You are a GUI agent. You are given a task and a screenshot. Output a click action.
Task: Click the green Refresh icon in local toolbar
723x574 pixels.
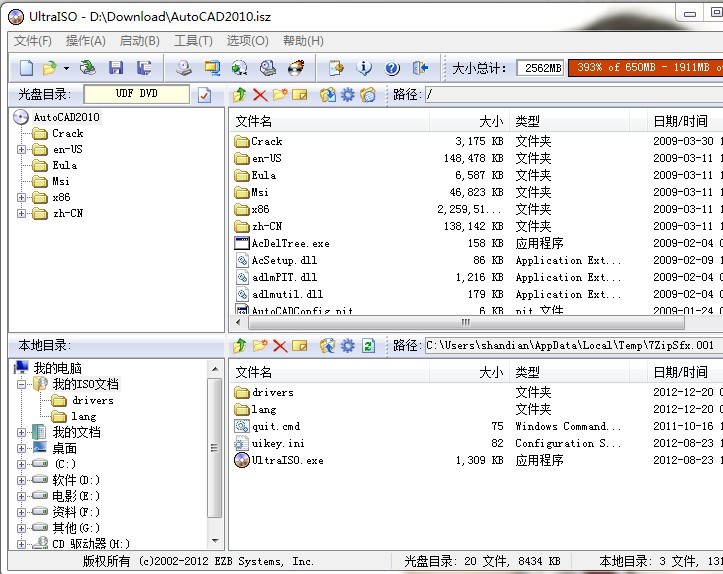coord(368,346)
